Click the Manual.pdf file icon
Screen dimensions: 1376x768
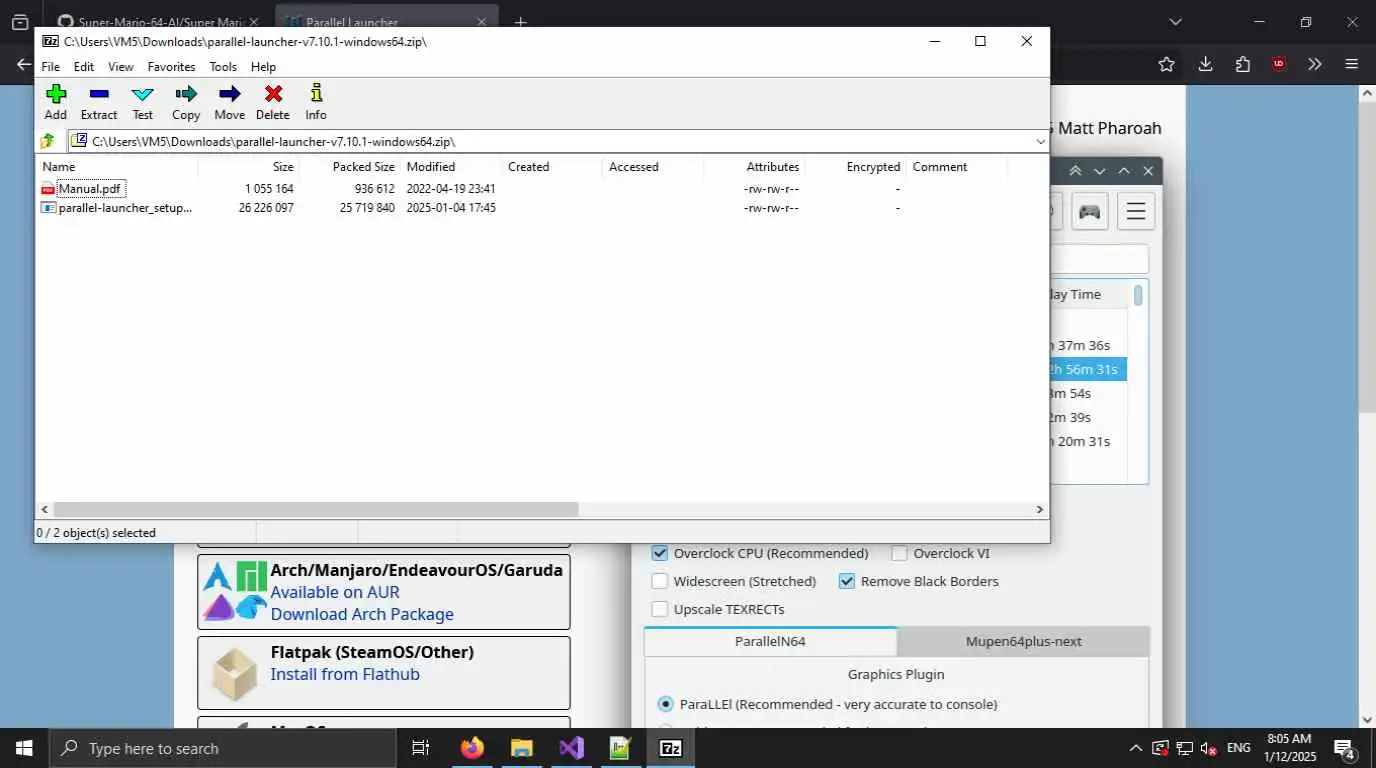point(48,189)
